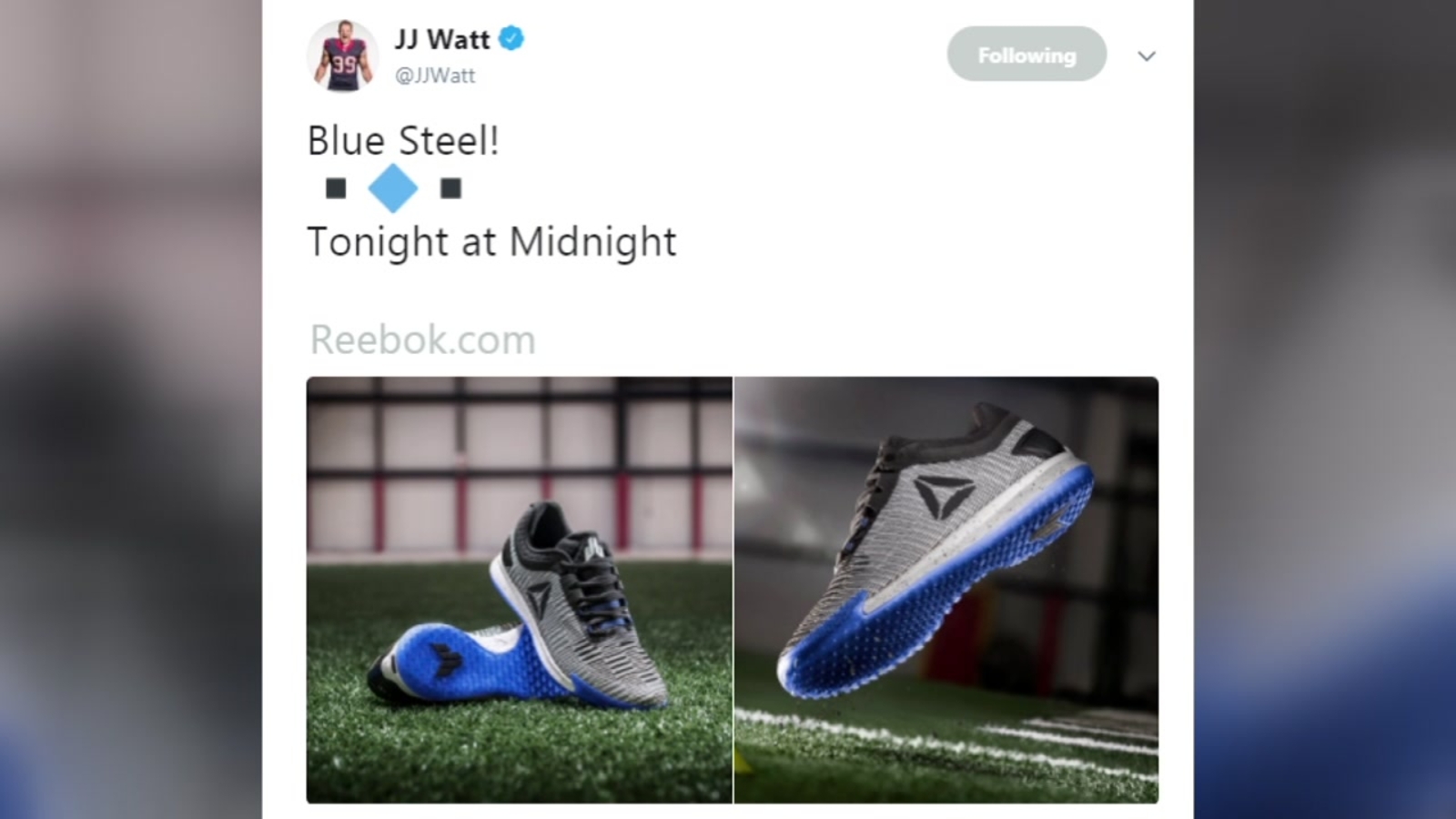Image resolution: width=1456 pixels, height=819 pixels.
Task: Toggle the Following button
Action: coord(1026,55)
